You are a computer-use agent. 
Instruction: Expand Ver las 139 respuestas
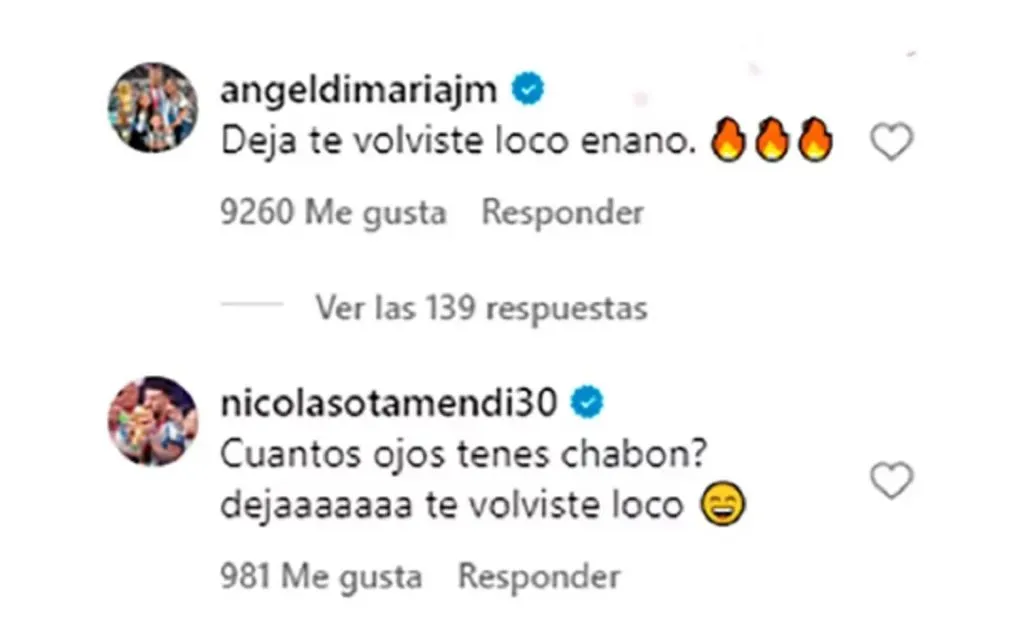(481, 308)
